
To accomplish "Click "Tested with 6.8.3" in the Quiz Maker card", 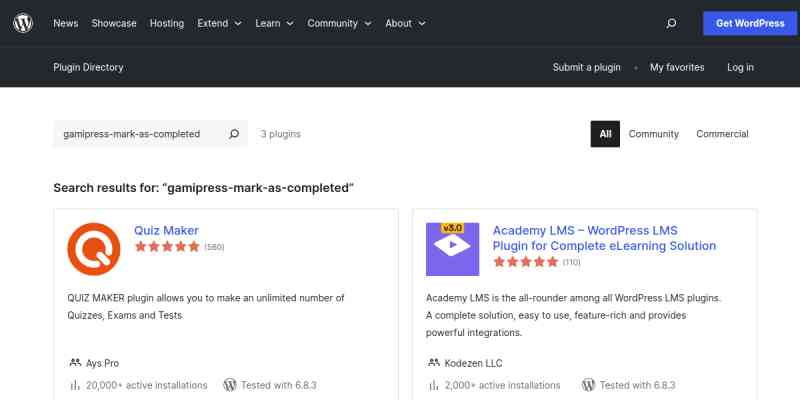I will 279,385.
